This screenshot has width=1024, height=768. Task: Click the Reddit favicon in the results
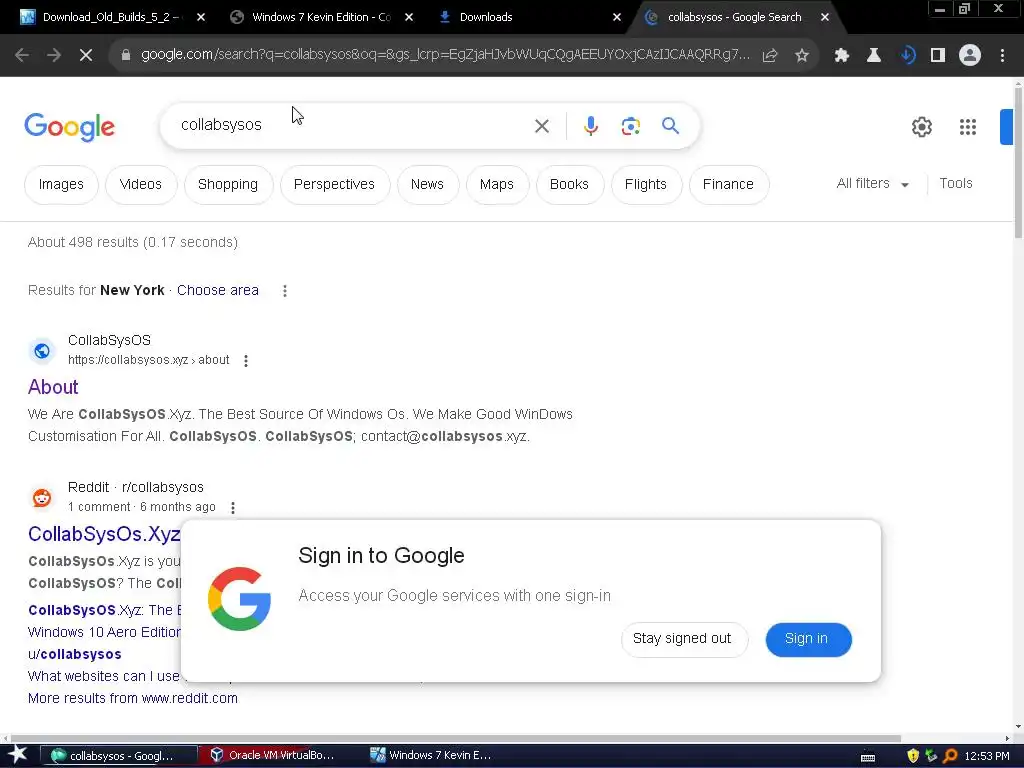pos(42,498)
